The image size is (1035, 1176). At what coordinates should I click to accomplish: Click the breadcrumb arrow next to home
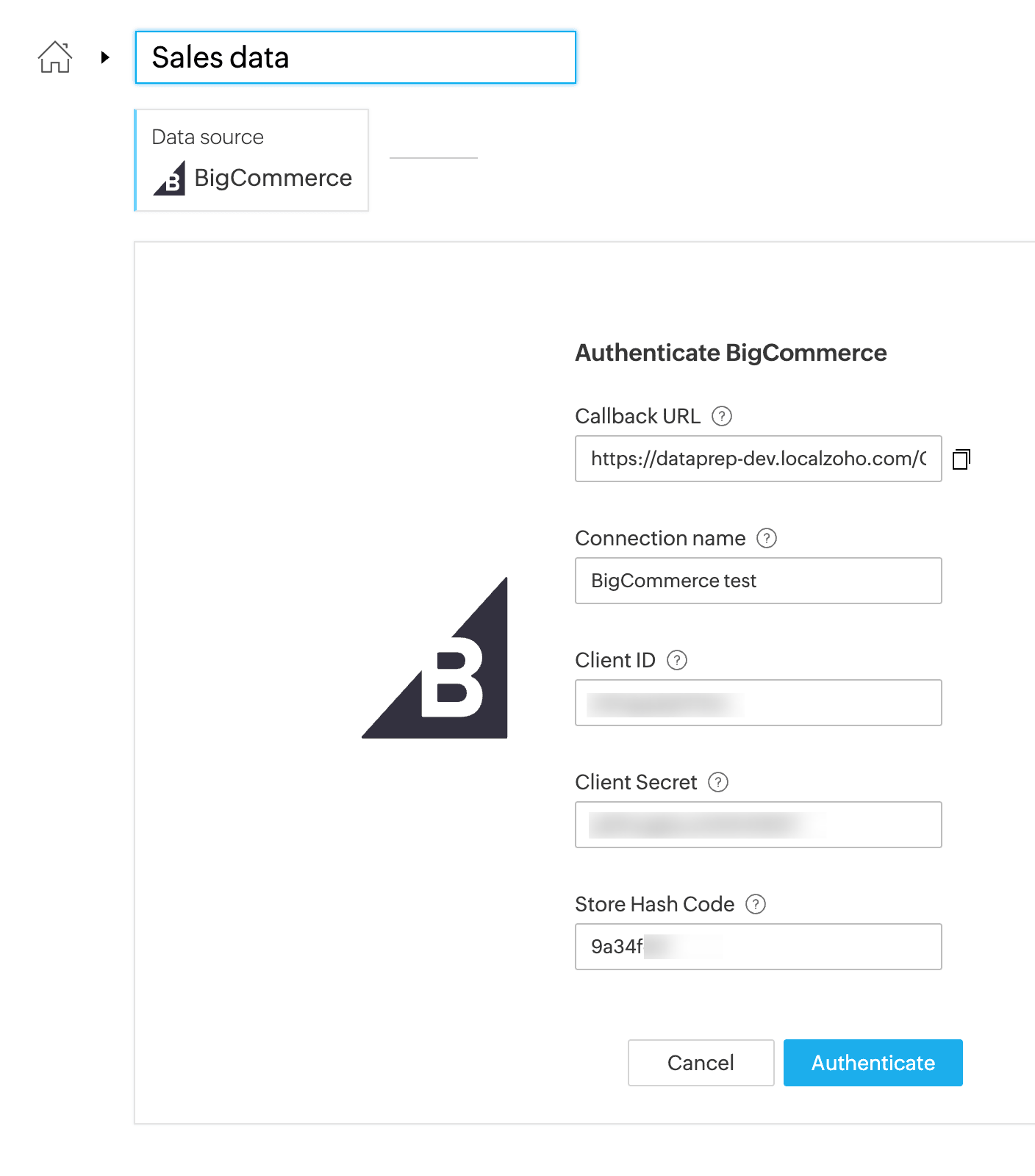(x=105, y=57)
